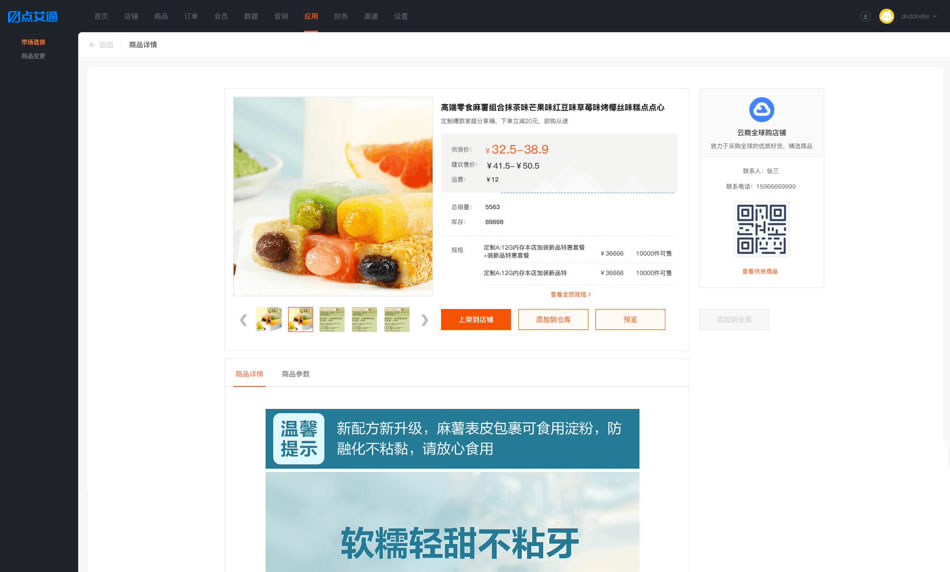The image size is (950, 572).
Task: Click the 商品详情 breadcrumb title
Action: [x=143, y=45]
